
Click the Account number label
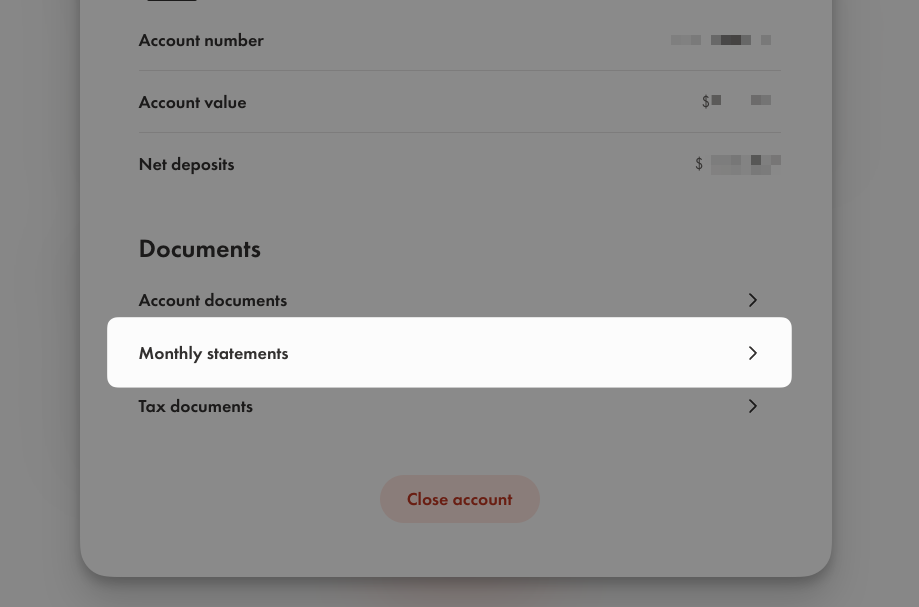tap(201, 40)
